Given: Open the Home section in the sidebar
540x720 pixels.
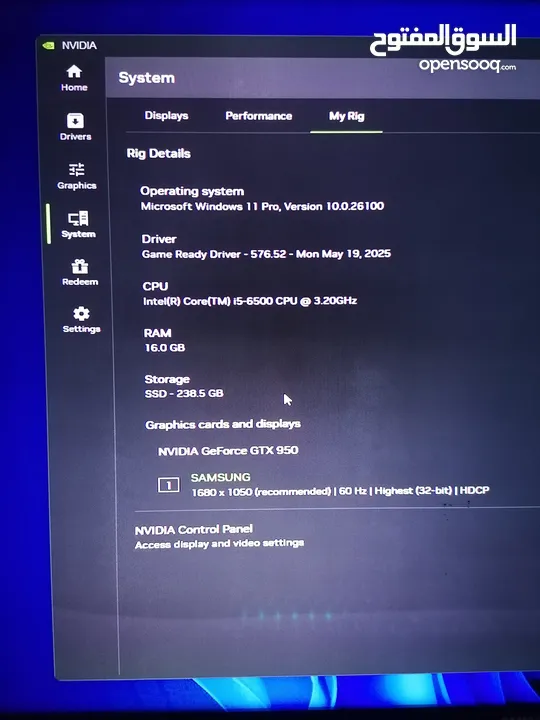Looking at the screenshot, I should click(74, 78).
